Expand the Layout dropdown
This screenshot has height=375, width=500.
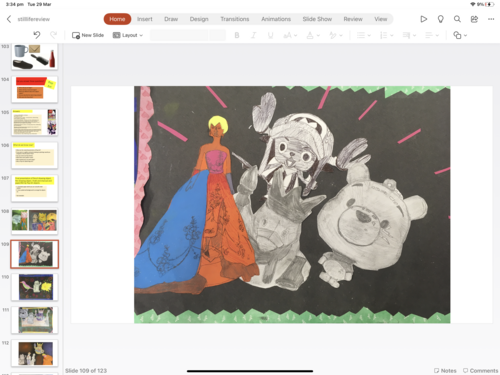click(x=128, y=35)
